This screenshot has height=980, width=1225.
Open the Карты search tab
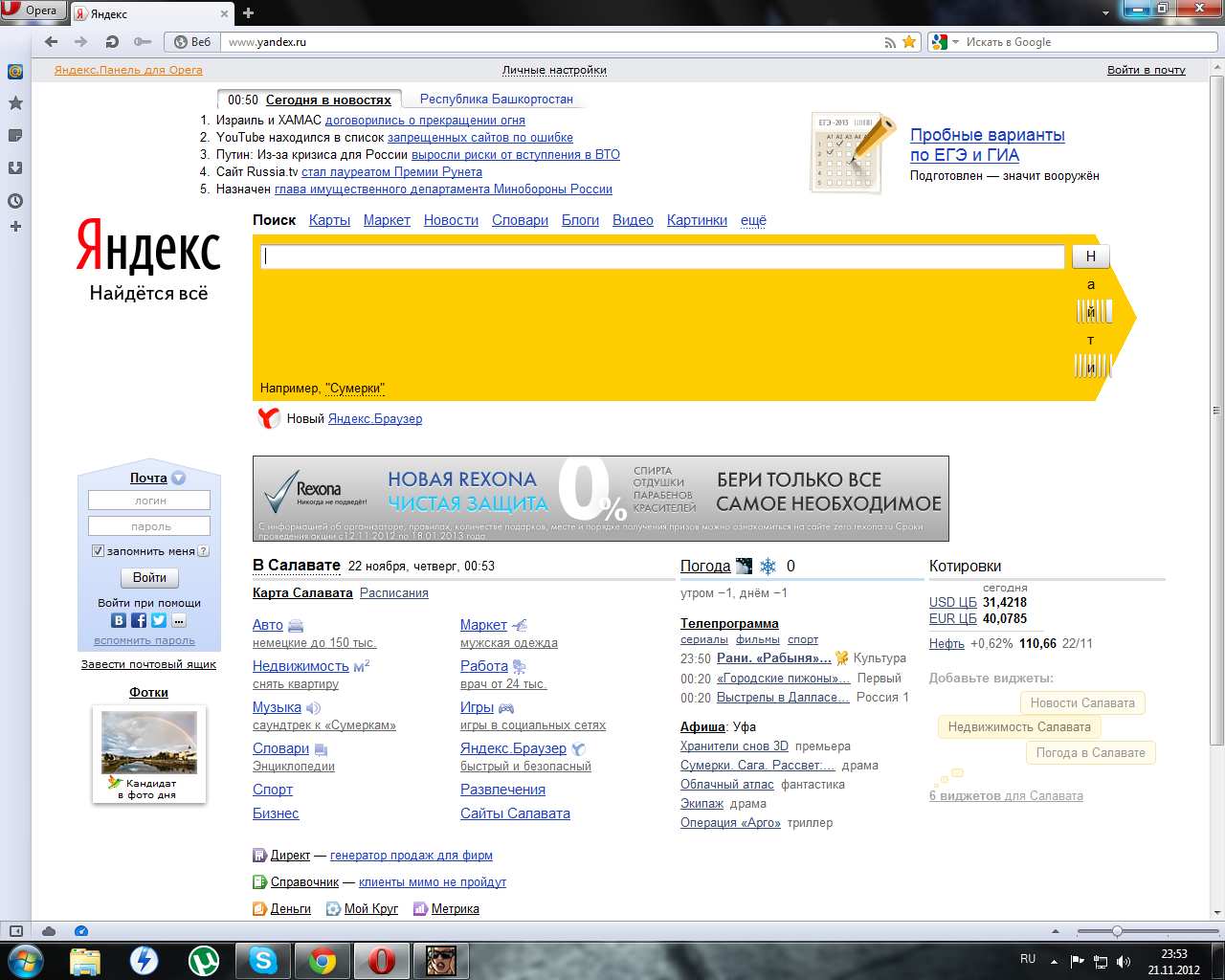coord(329,220)
